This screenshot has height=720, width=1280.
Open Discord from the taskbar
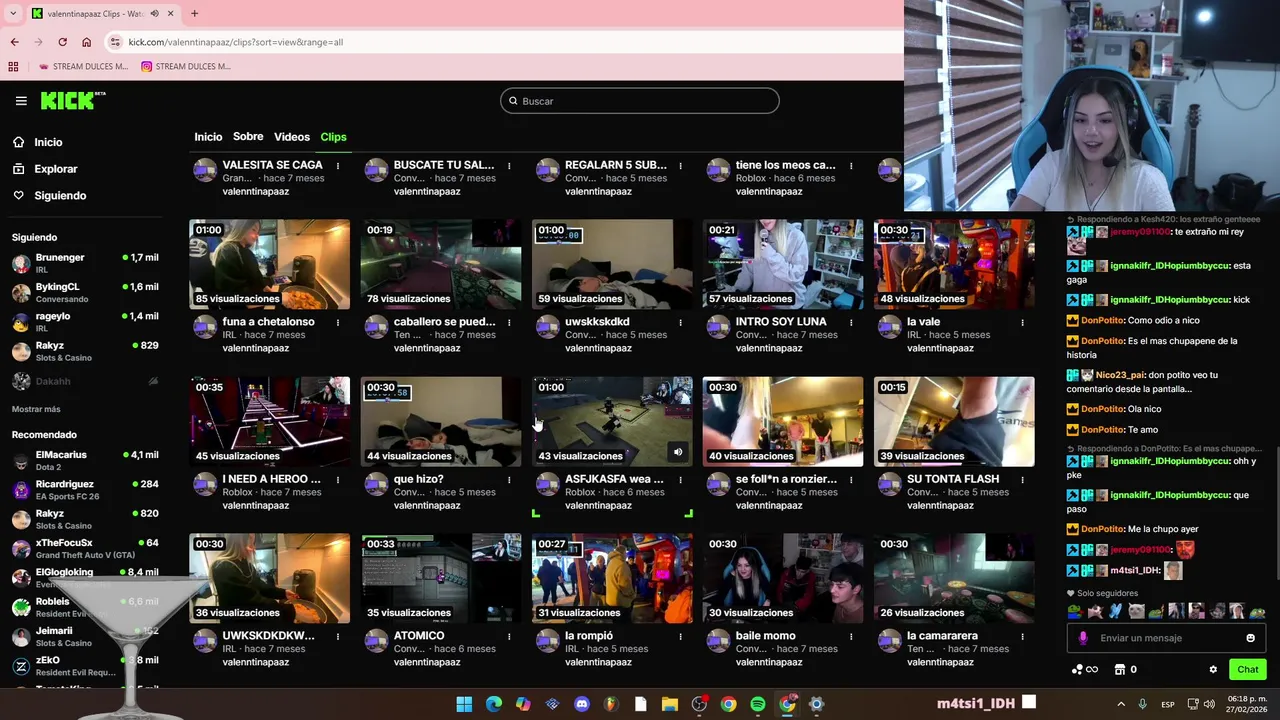click(582, 704)
